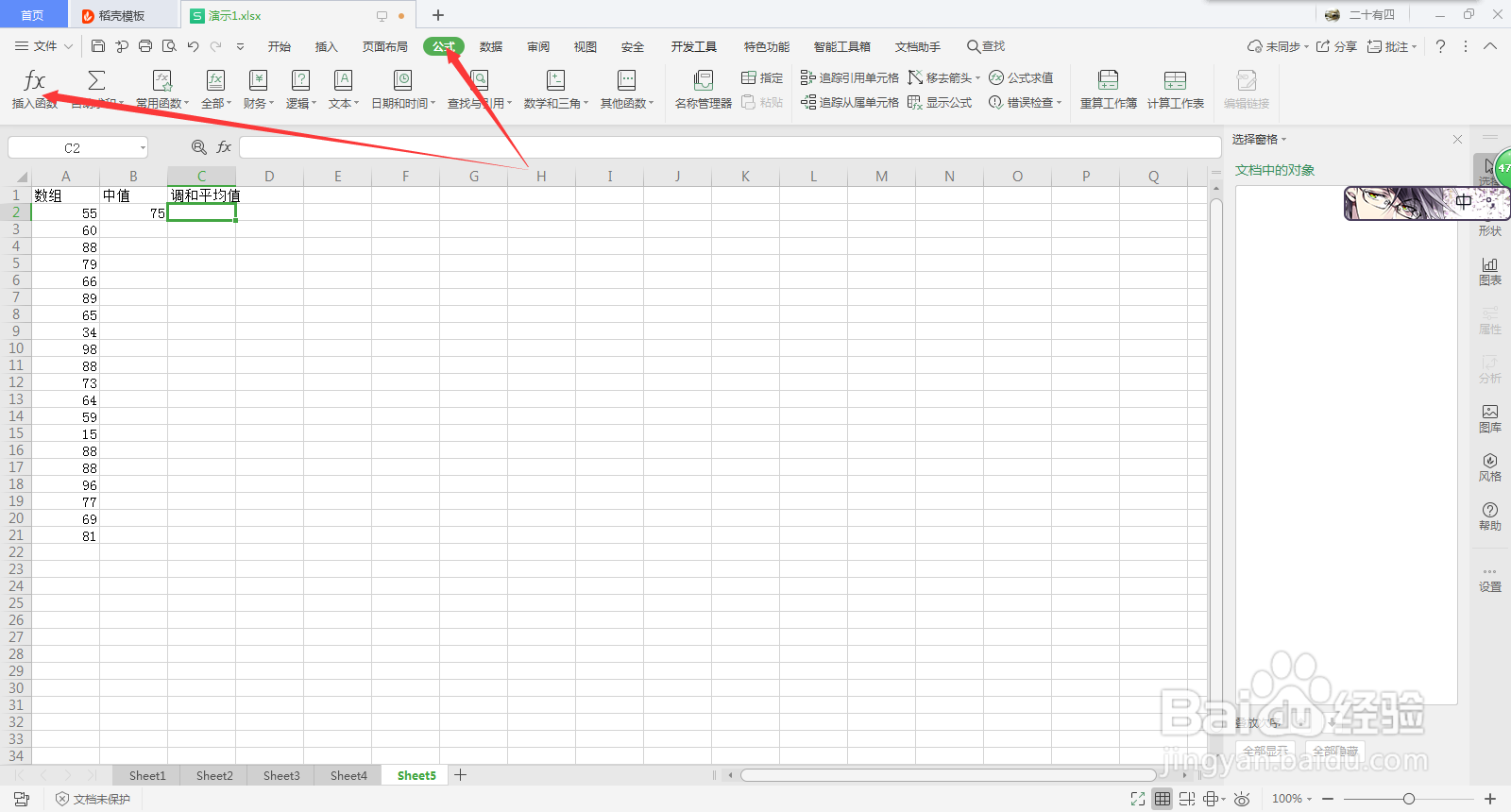Click Trace Precedents (追踪引用单元格)
The height and width of the screenshot is (812, 1511).
[x=849, y=77]
